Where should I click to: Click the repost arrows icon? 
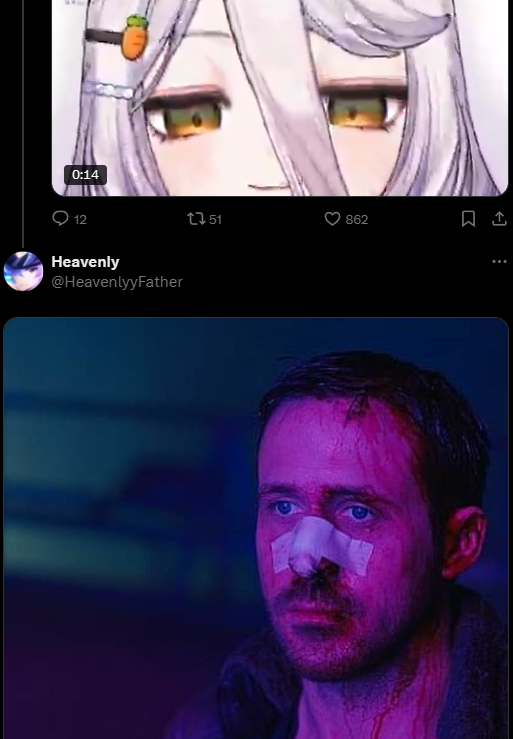click(x=196, y=219)
